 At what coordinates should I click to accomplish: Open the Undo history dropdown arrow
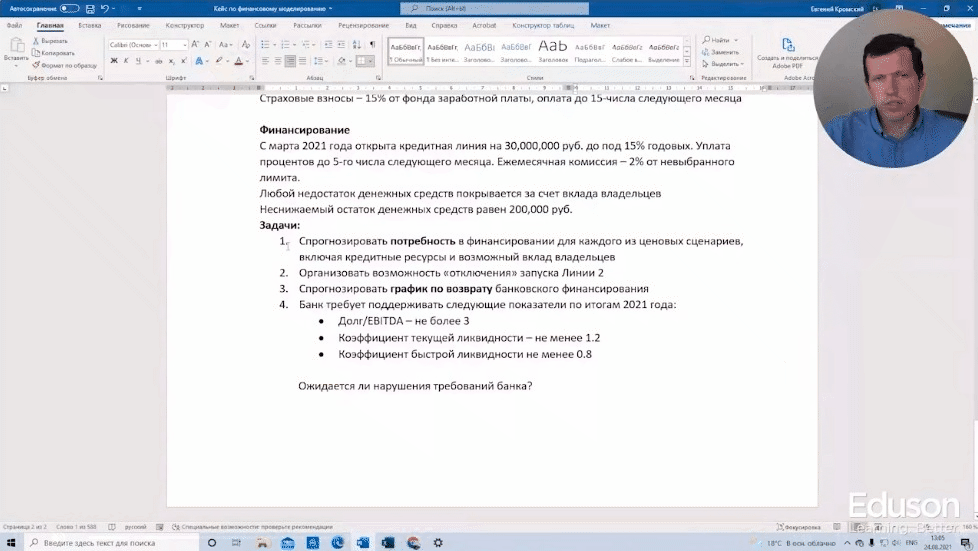click(x=114, y=9)
